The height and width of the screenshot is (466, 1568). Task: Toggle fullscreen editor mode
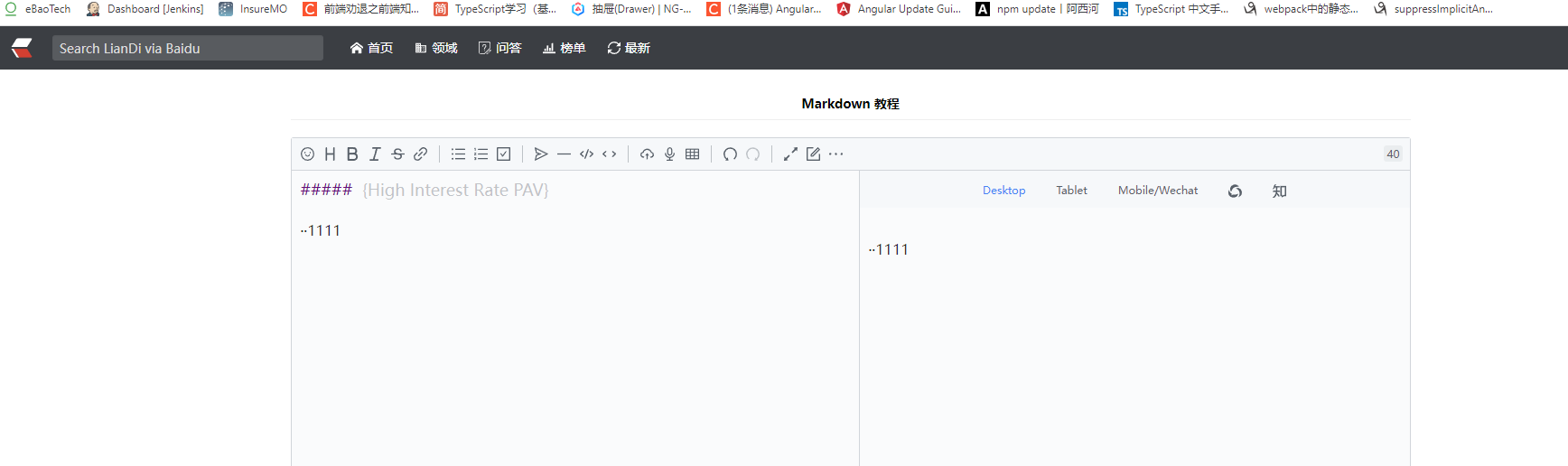(x=790, y=154)
